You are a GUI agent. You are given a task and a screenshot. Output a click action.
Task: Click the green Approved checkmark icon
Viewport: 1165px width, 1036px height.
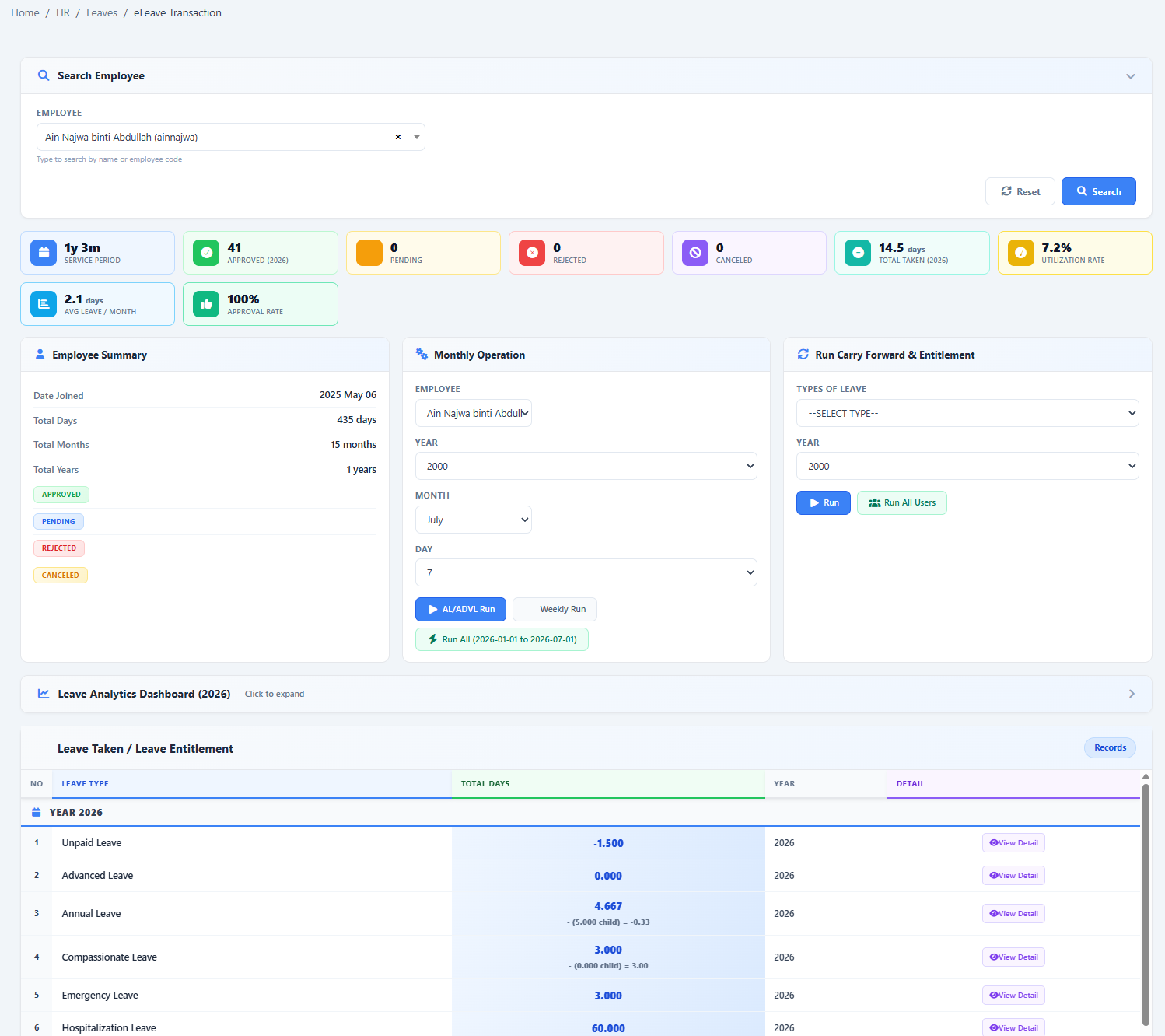(x=206, y=253)
